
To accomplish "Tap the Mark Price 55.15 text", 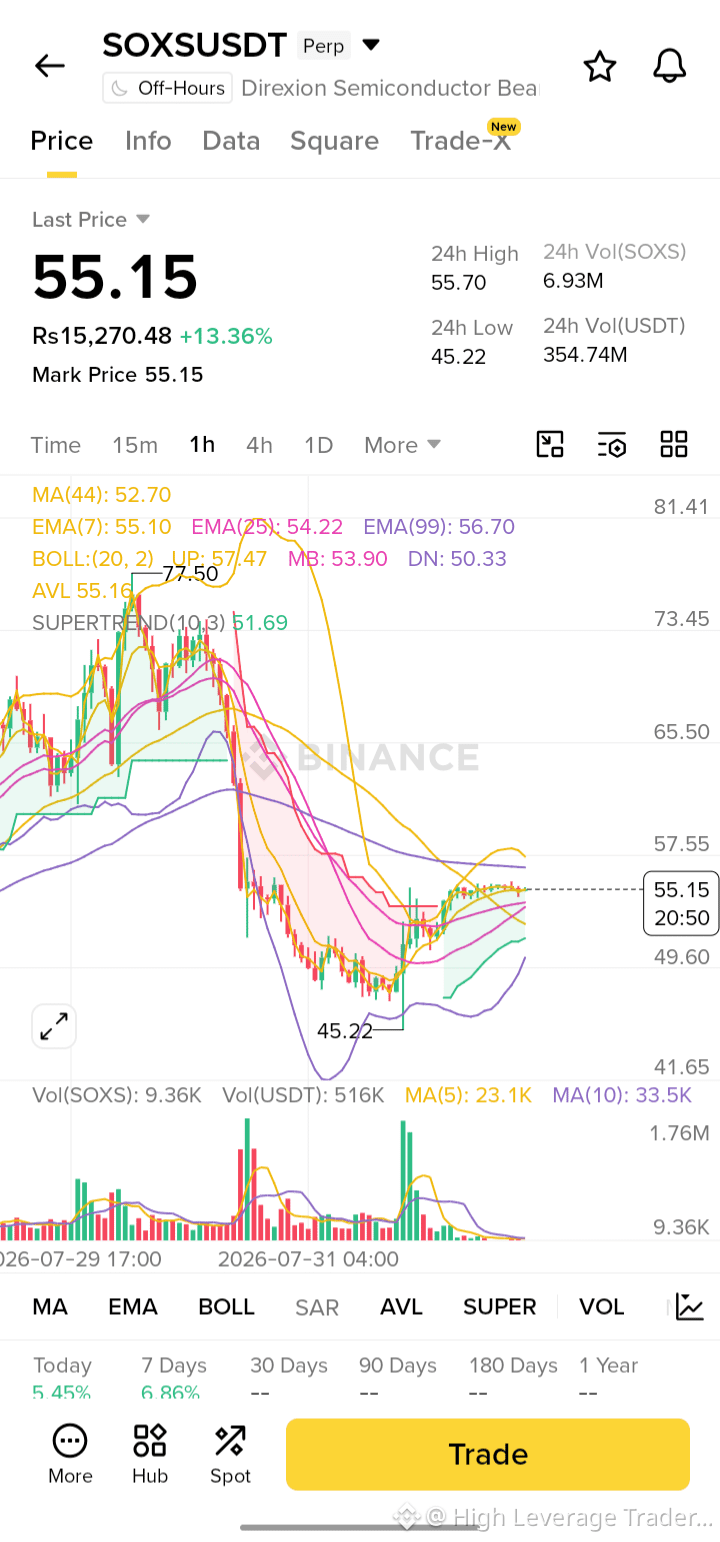I will 117,375.
